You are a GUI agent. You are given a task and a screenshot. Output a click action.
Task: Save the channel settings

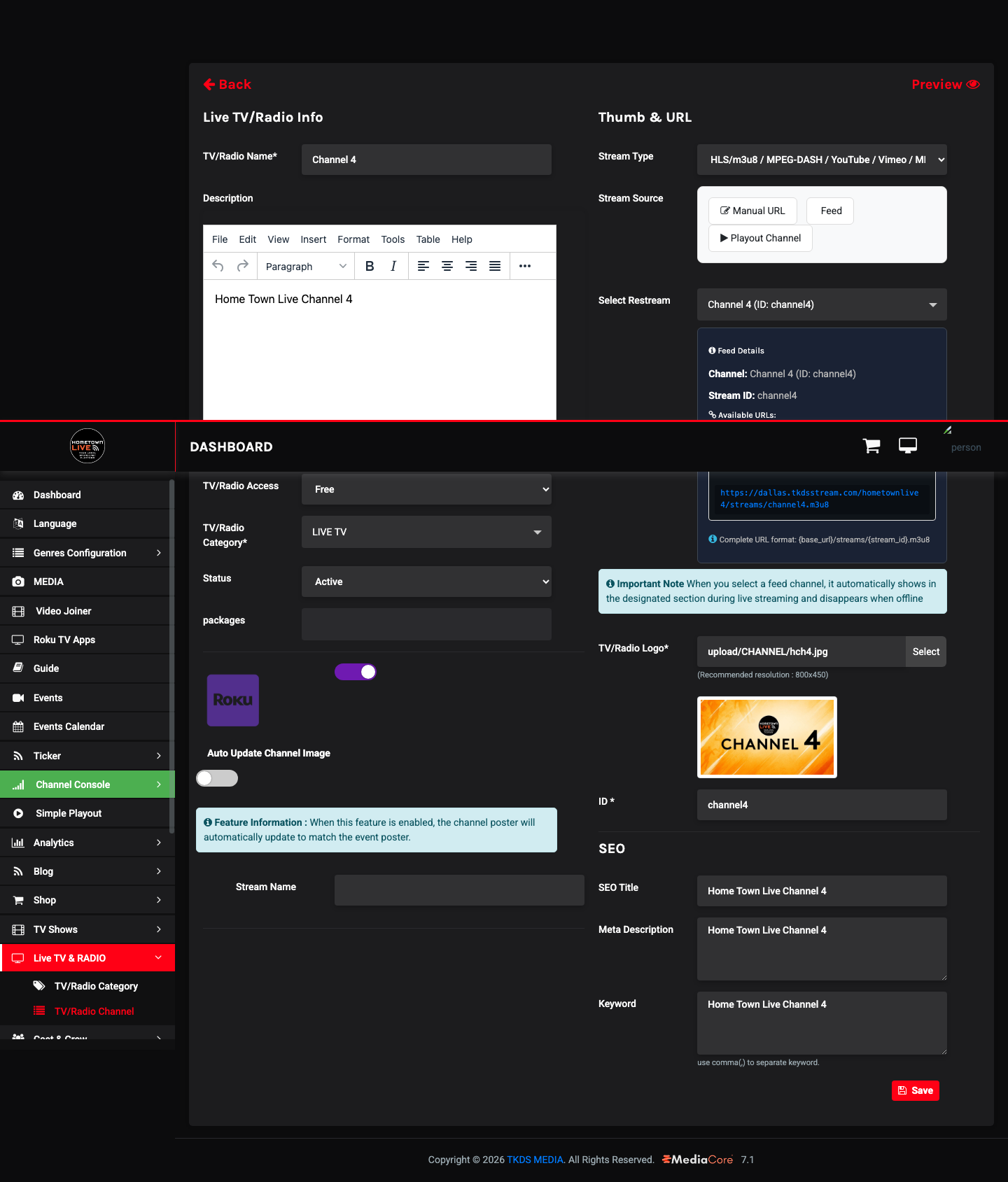pyautogui.click(x=916, y=1090)
